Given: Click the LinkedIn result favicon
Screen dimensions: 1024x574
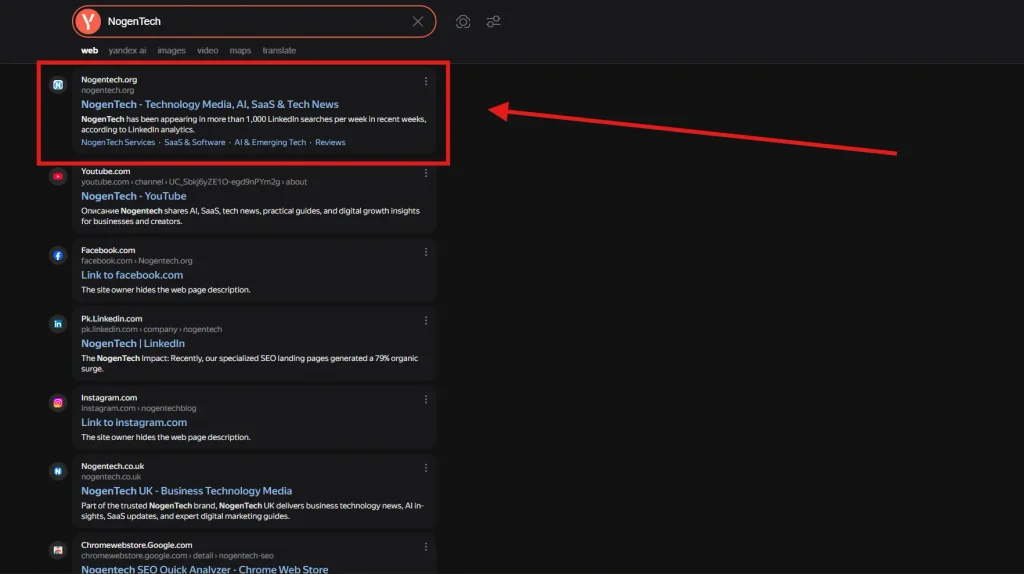Looking at the screenshot, I should (x=58, y=324).
